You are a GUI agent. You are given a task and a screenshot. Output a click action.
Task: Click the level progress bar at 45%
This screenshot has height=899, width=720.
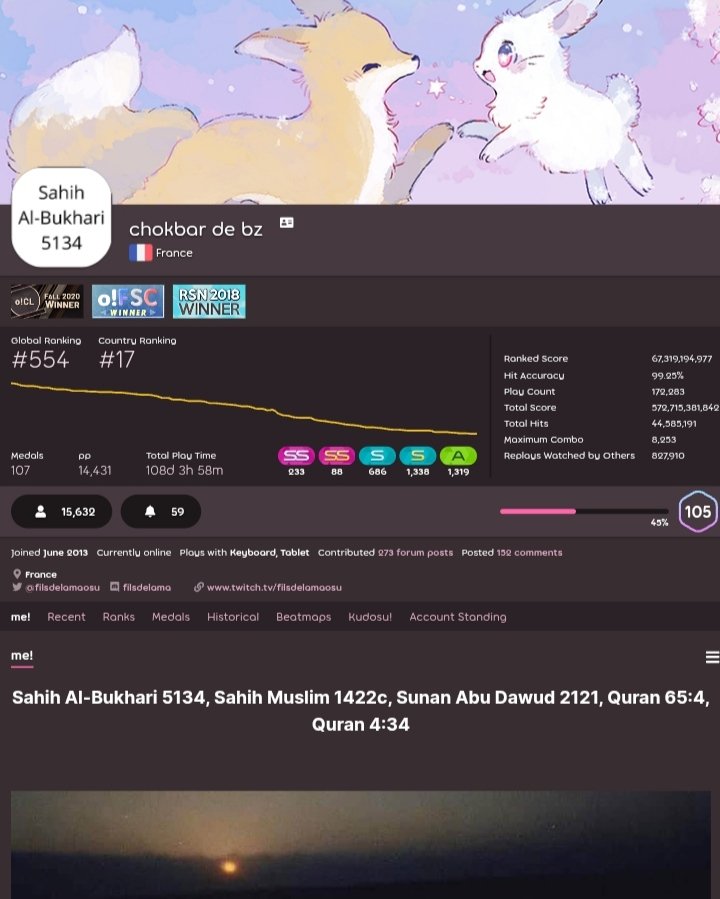584,511
